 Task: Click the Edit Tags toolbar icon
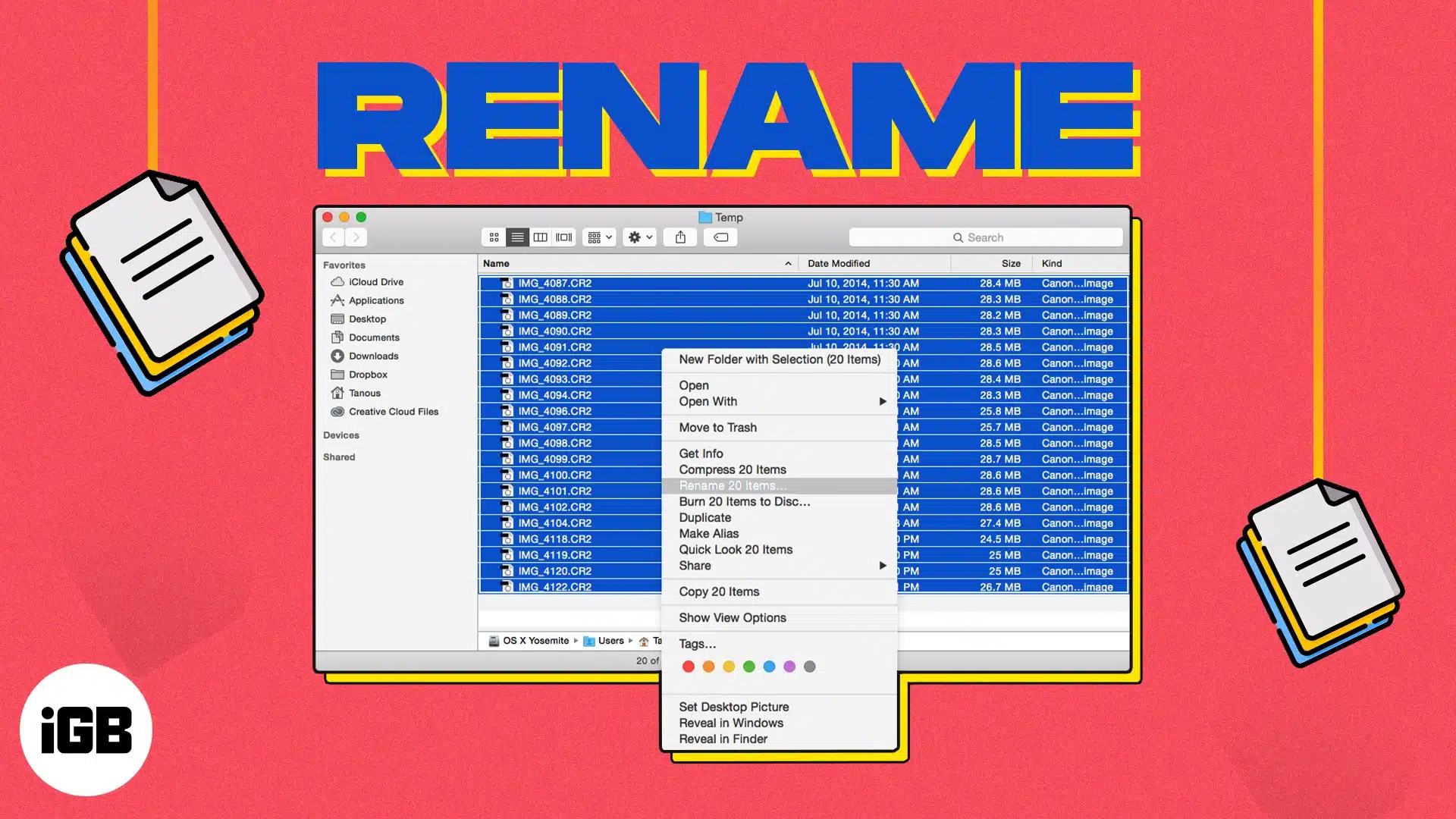(x=720, y=237)
